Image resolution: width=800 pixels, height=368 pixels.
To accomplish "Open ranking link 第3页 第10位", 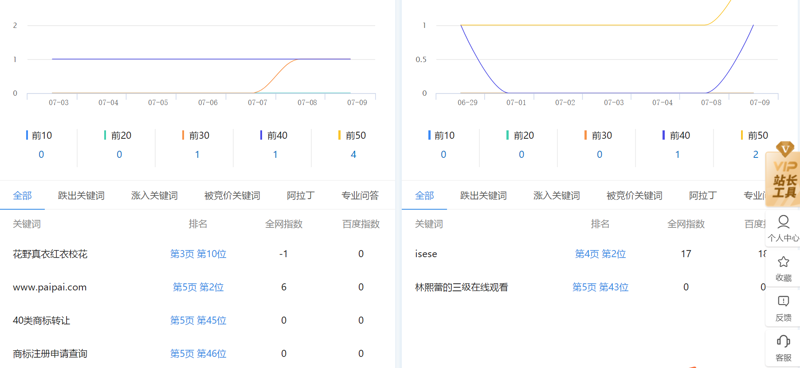I will [198, 254].
